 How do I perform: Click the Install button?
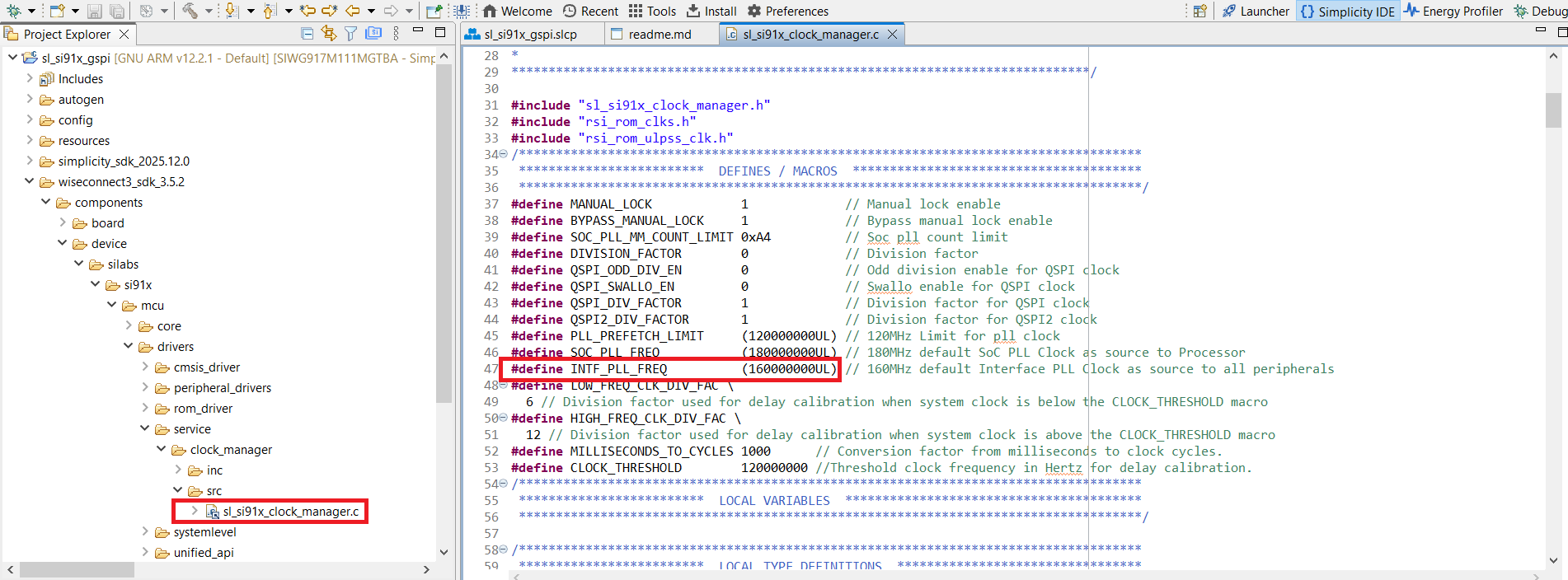pyautogui.click(x=712, y=12)
